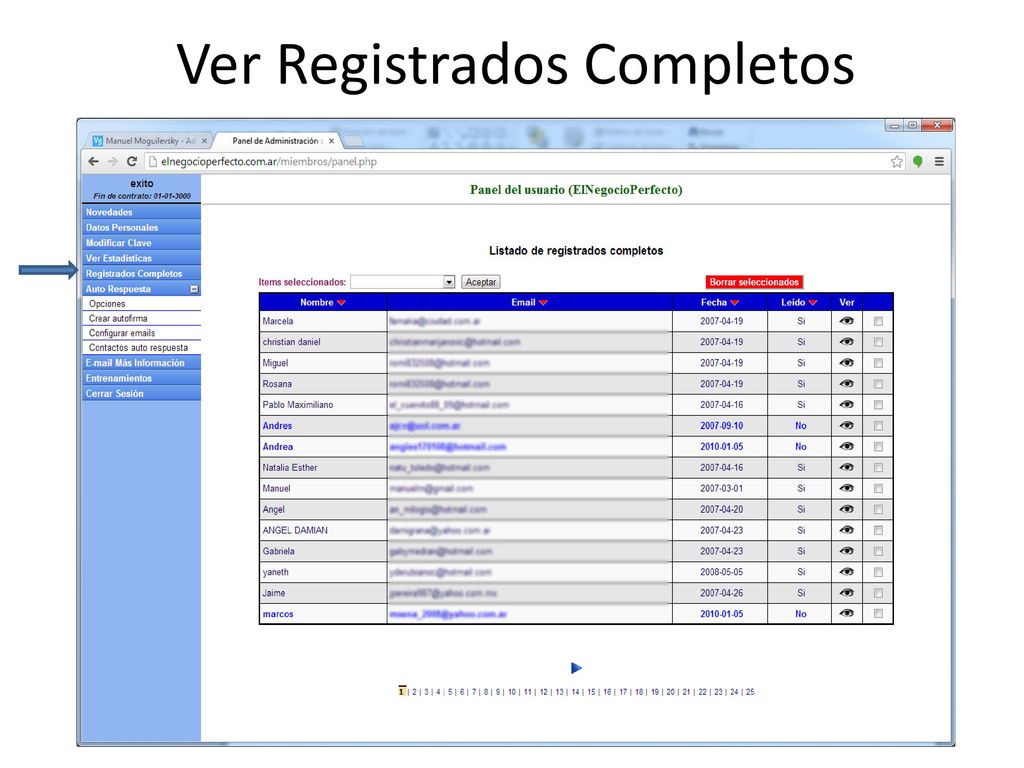Open Entrenamientos menu item
The height and width of the screenshot is (768, 1024).
point(141,378)
